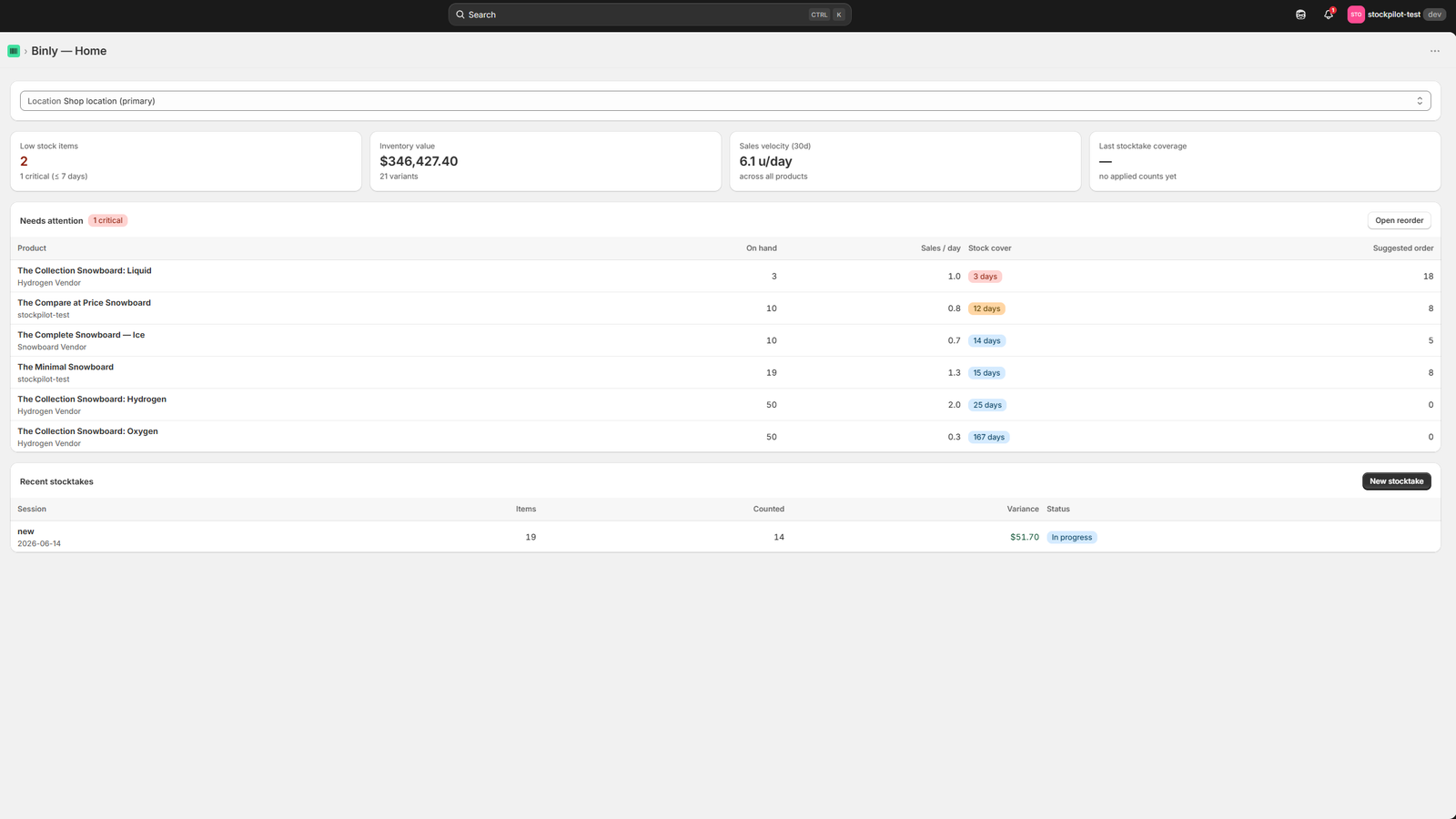Click the 25 days stock cover badge
The image size is (1456, 819).
987,405
